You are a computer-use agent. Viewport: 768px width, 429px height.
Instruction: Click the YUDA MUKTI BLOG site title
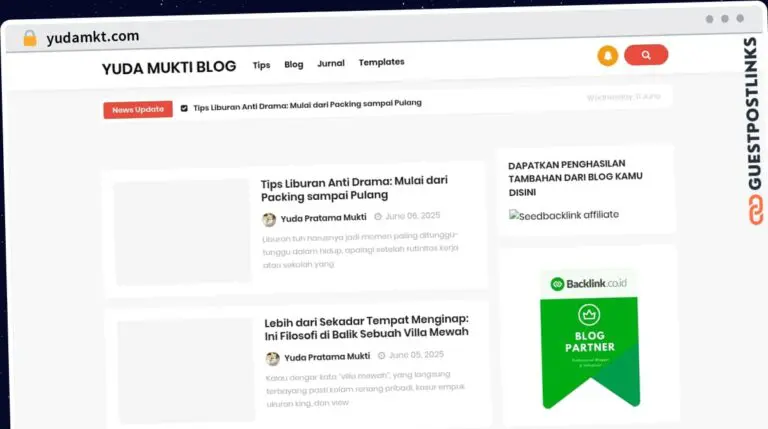(x=169, y=68)
